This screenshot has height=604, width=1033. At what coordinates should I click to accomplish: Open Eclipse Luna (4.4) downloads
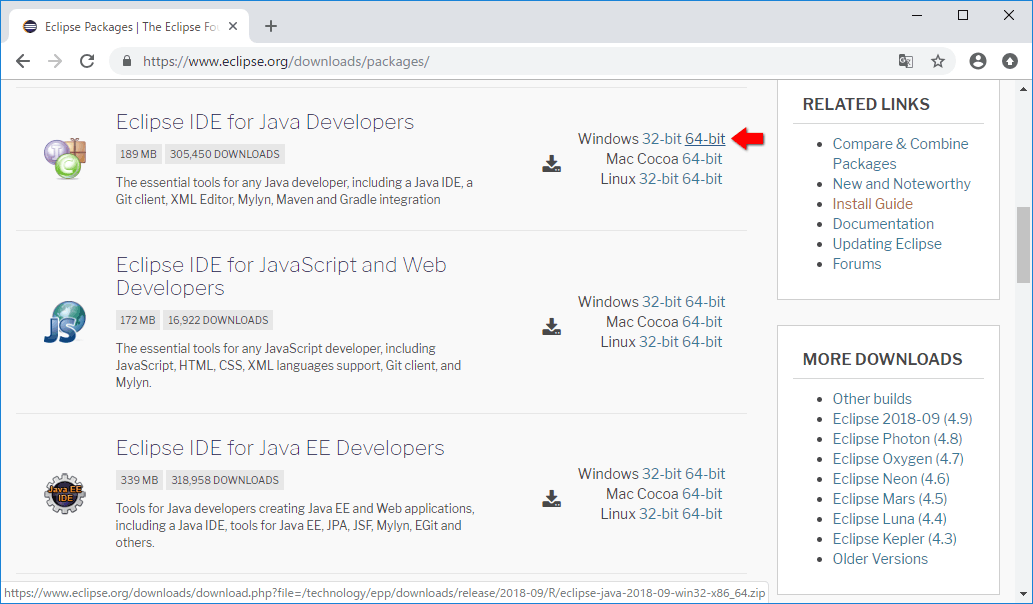click(x=889, y=518)
